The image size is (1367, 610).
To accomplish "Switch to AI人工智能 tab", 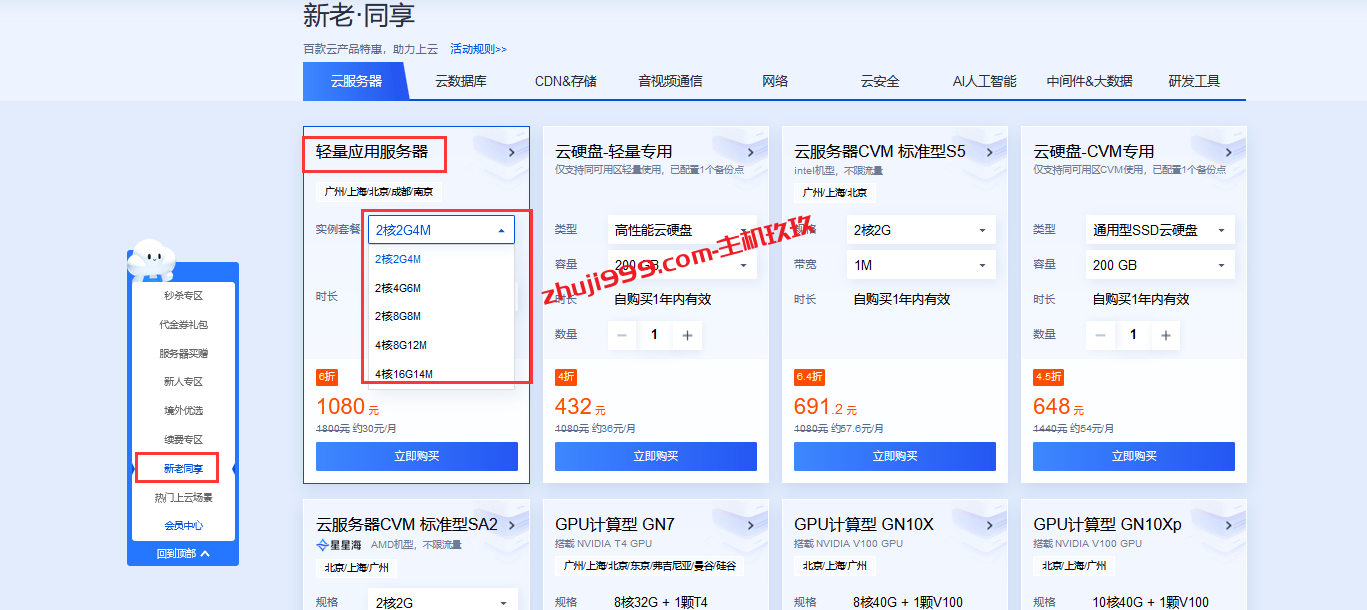I will (984, 81).
